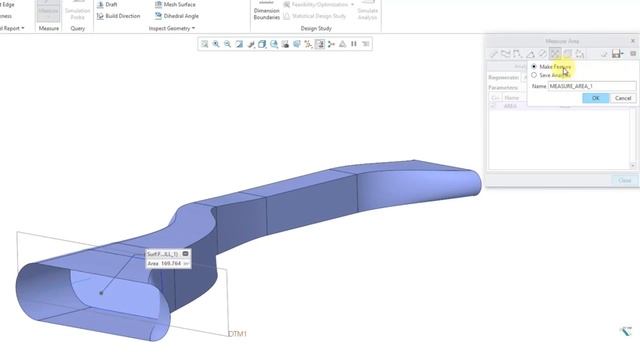Open the Feasibility/Optimization dropdown arrow

[x=352, y=4]
